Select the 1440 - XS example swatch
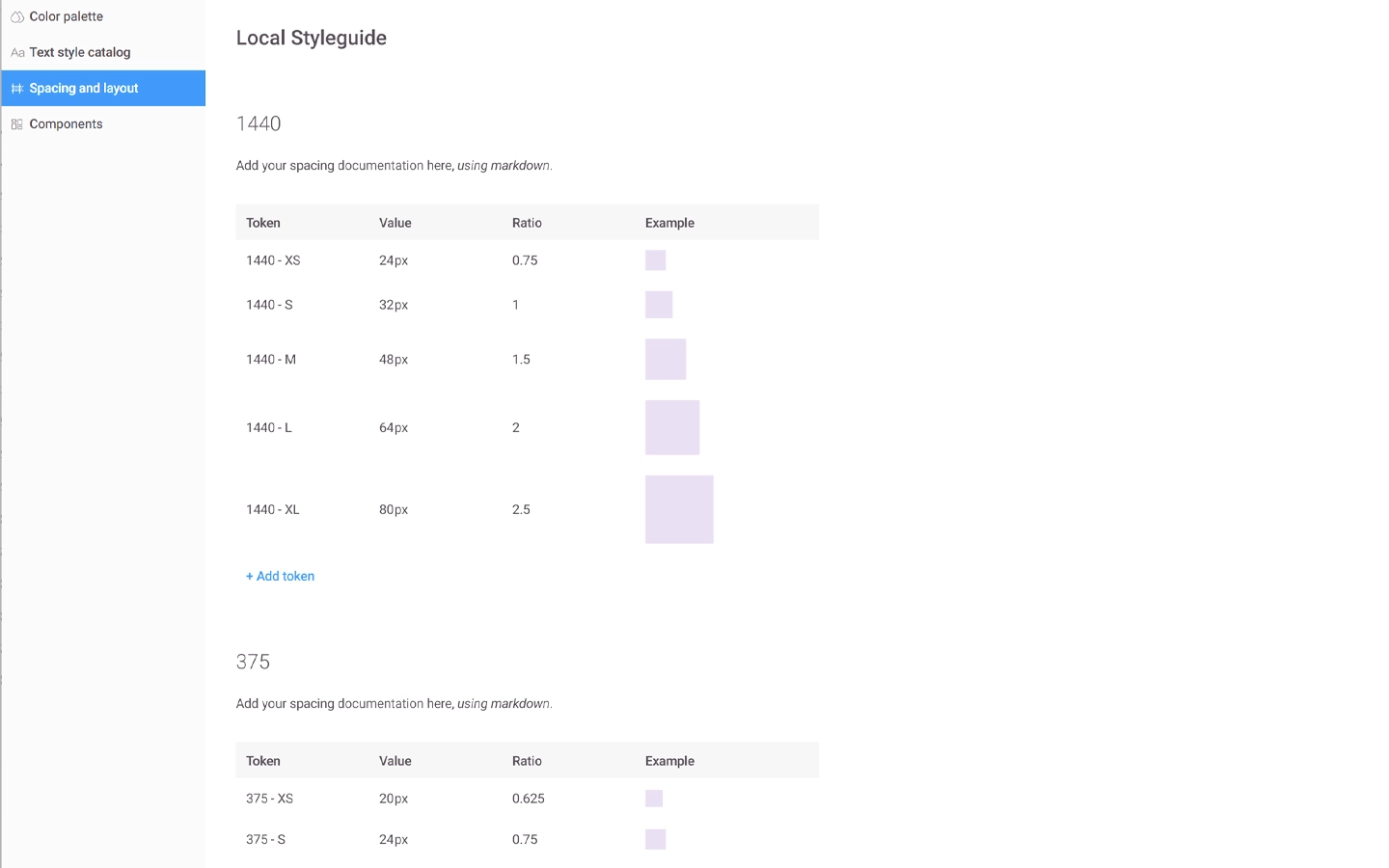Screen dimensions: 1389x868 [x=656, y=260]
